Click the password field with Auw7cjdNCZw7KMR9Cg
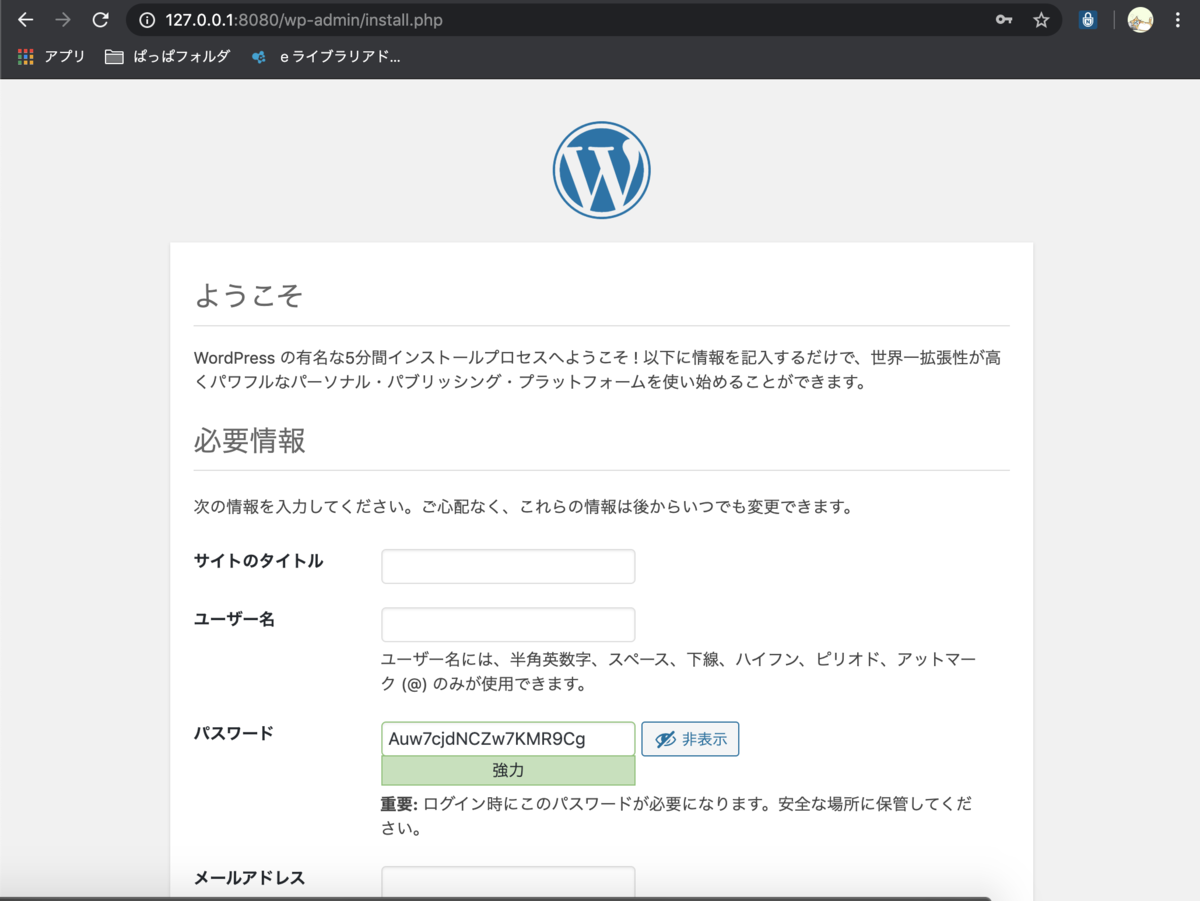Viewport: 1200px width, 901px height. pos(508,739)
